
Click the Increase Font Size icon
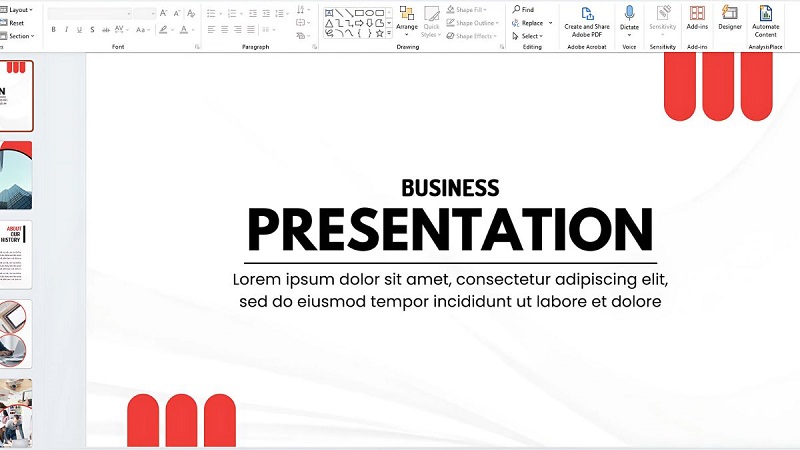click(x=165, y=14)
